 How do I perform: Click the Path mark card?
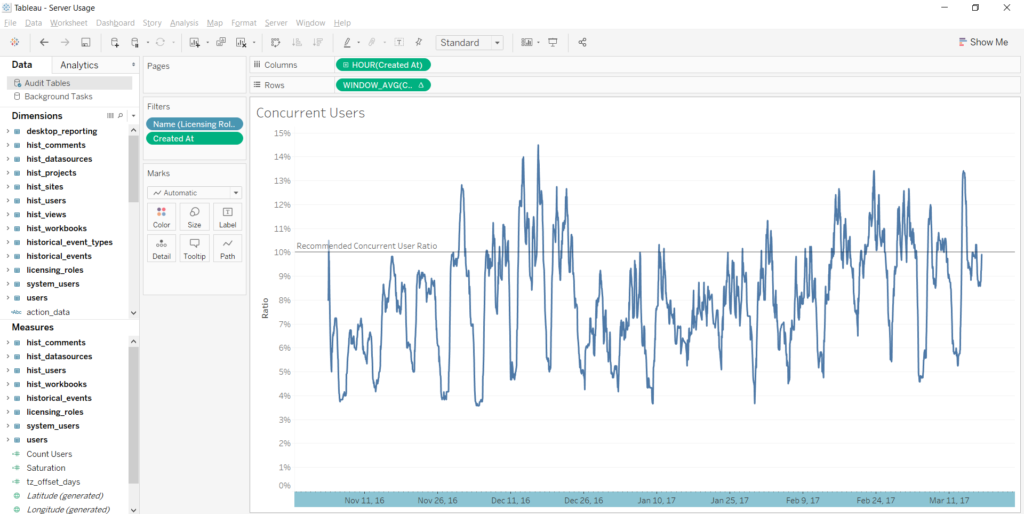pyautogui.click(x=227, y=248)
